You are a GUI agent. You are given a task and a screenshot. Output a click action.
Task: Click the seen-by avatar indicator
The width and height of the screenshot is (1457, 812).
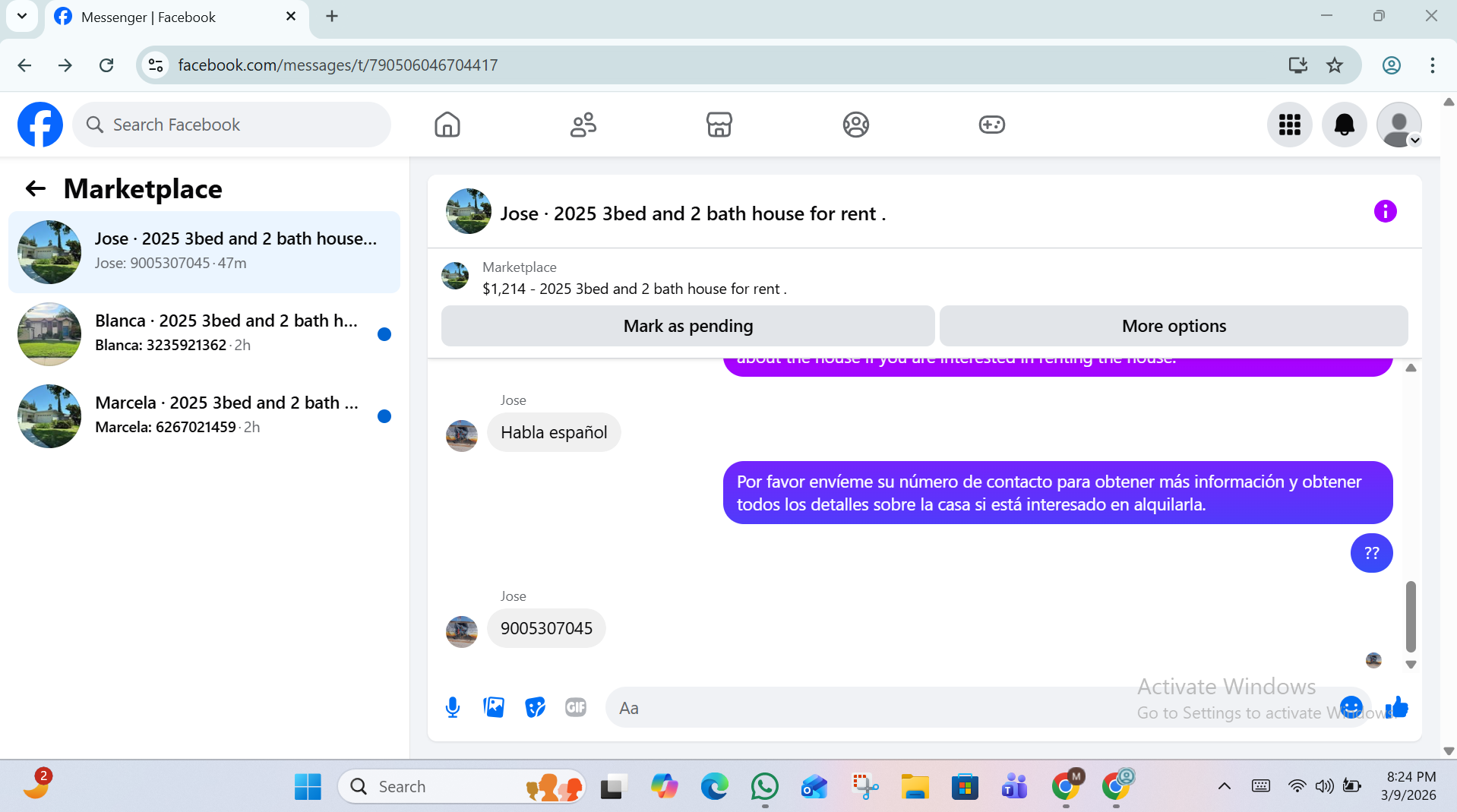1373,660
